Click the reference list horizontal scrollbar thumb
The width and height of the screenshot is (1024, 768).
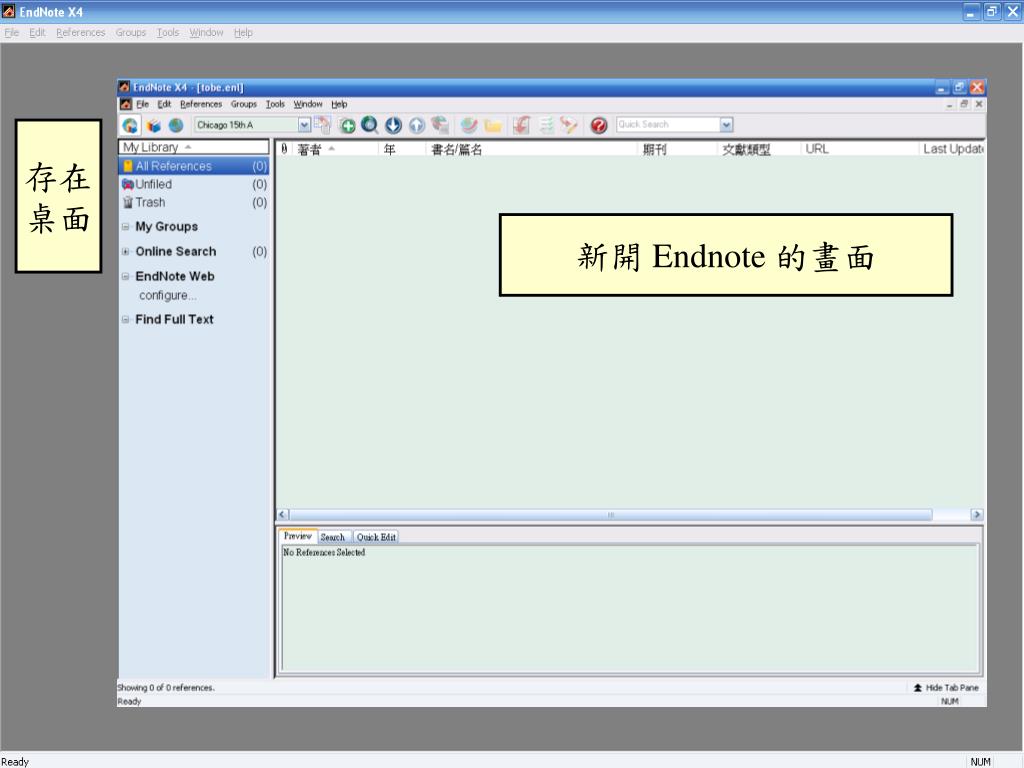611,515
